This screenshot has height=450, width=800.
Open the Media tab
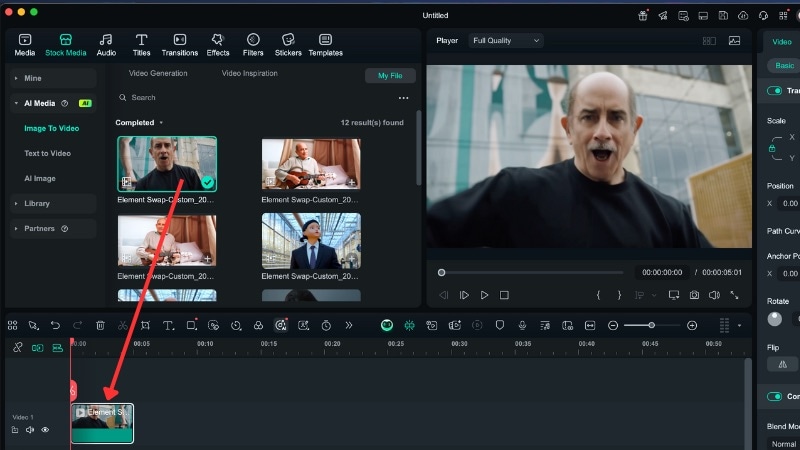coord(24,45)
